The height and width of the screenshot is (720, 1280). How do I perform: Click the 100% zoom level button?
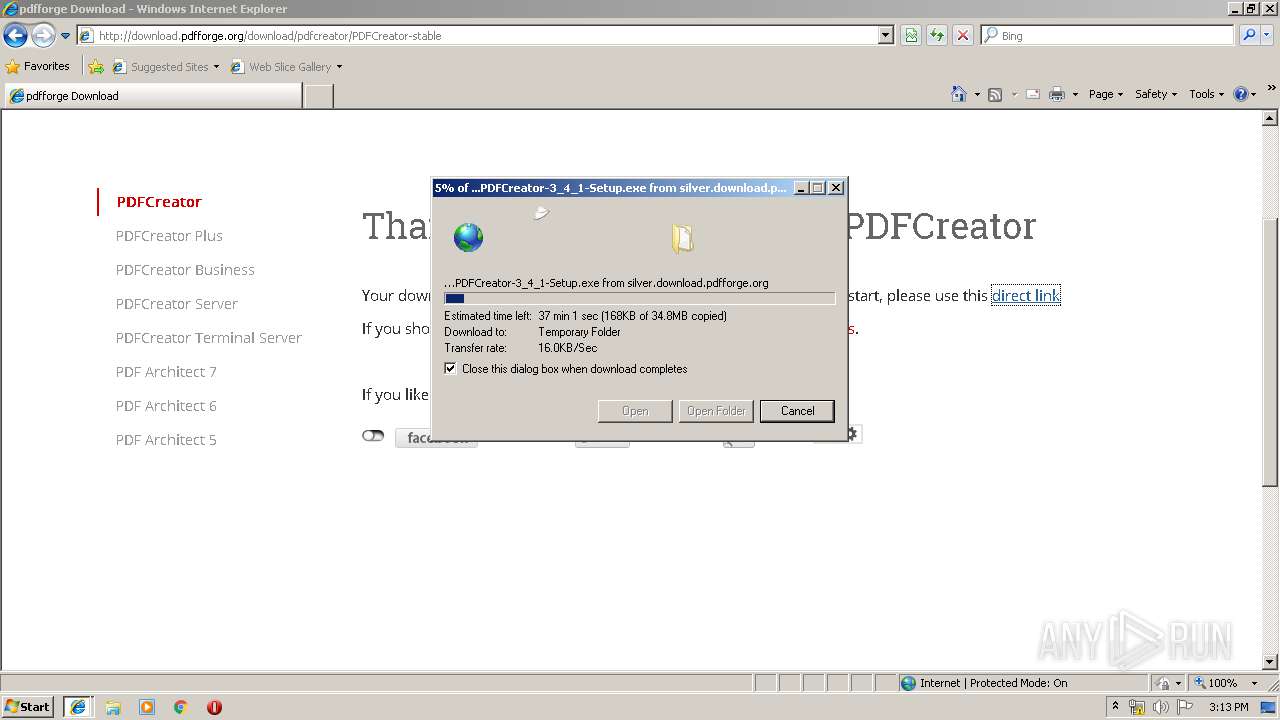point(1215,683)
